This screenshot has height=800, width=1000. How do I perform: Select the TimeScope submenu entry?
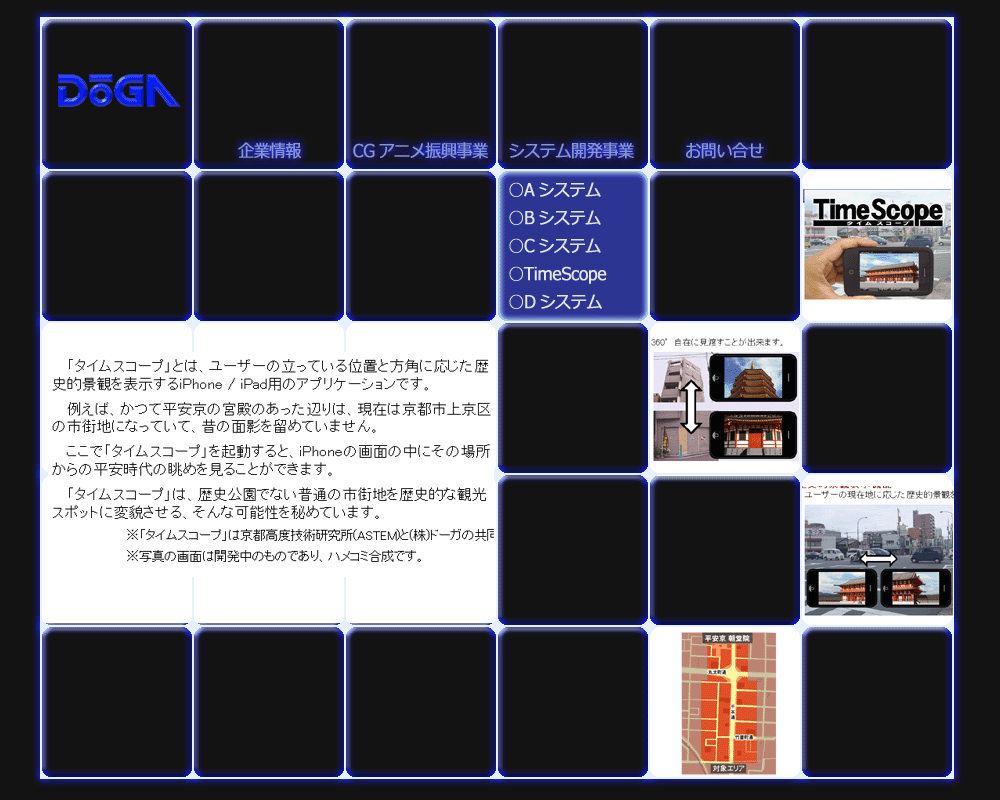pyautogui.click(x=558, y=274)
